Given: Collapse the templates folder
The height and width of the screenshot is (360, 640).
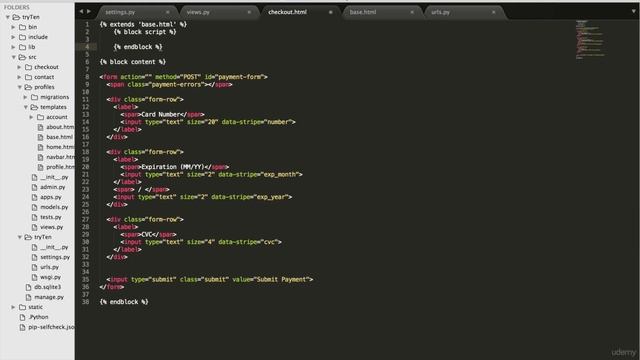Looking at the screenshot, I should pyautogui.click(x=25, y=107).
